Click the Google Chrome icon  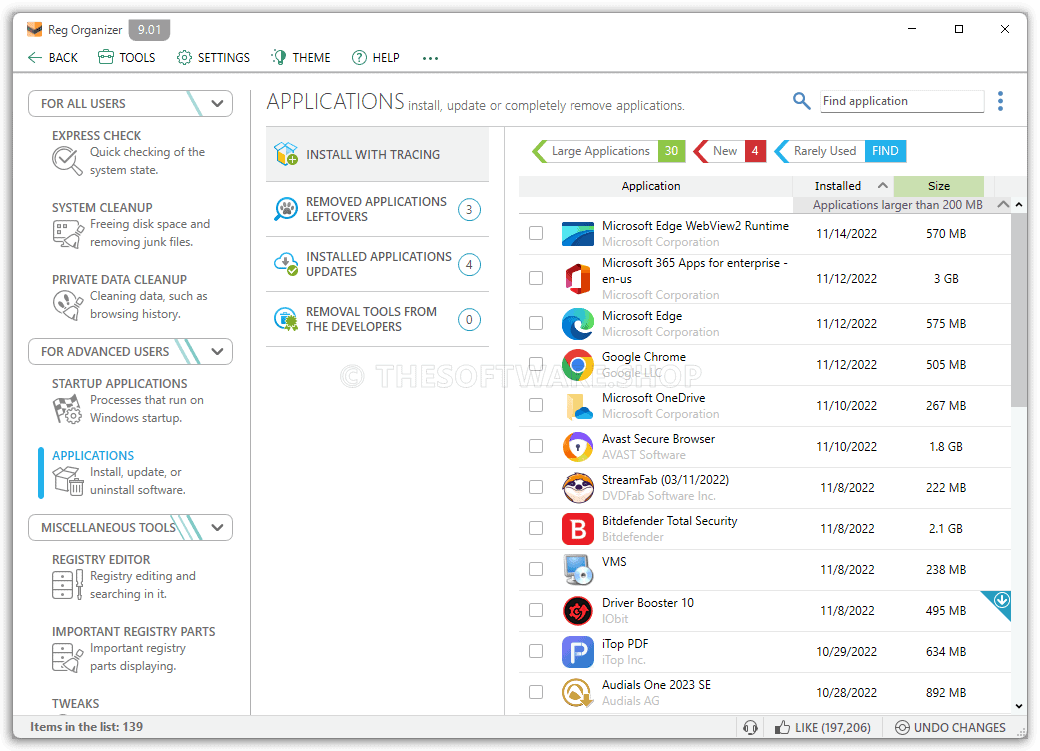[578, 364]
